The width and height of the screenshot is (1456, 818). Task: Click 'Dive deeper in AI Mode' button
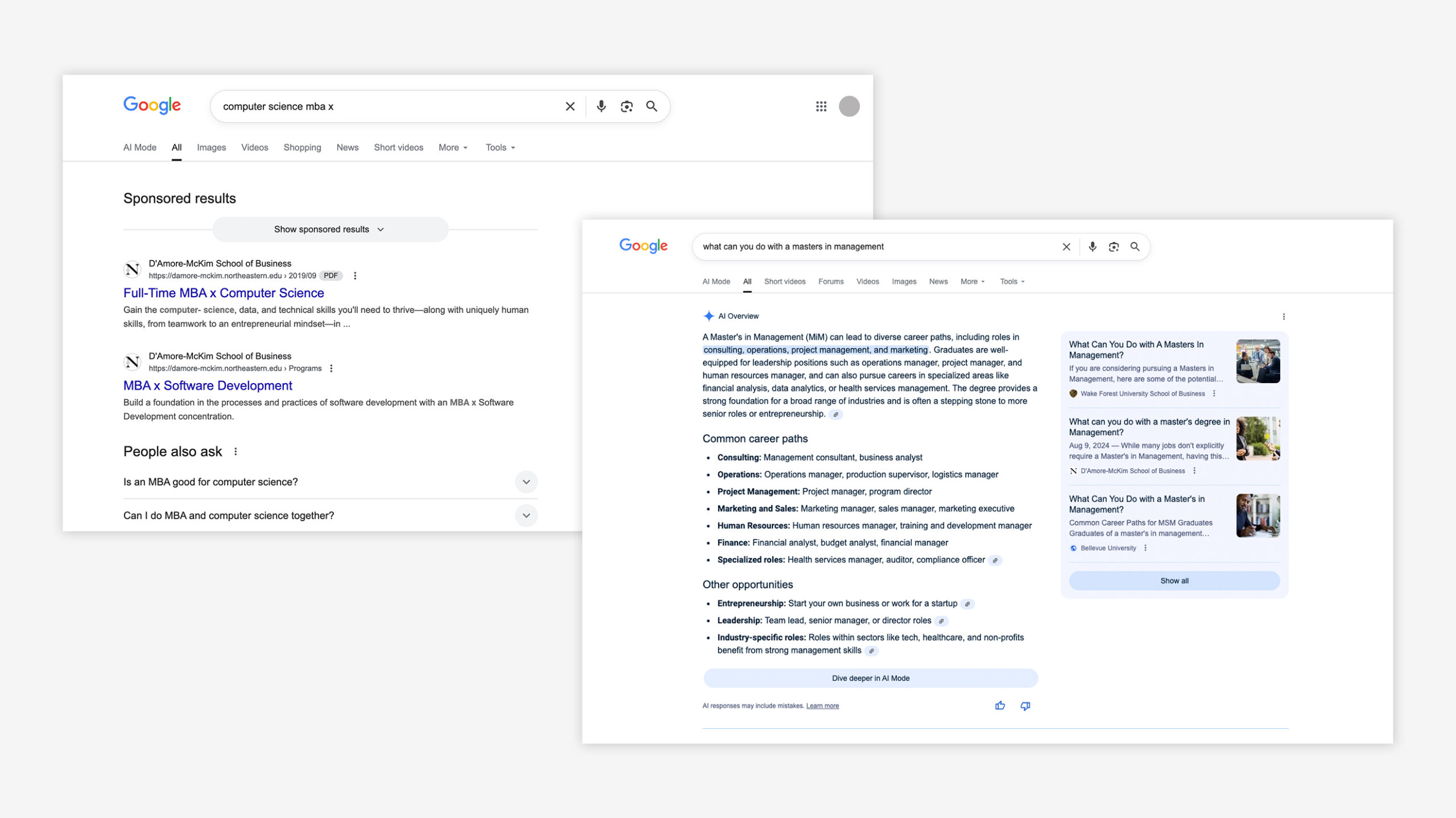[870, 678]
